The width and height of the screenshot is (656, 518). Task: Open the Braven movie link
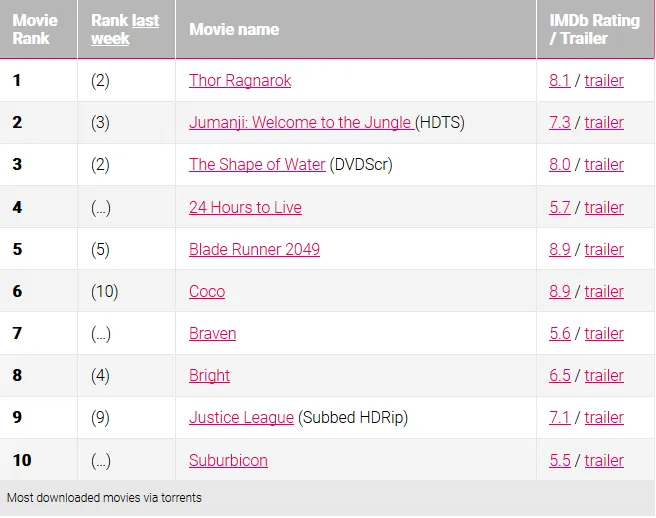pyautogui.click(x=212, y=333)
